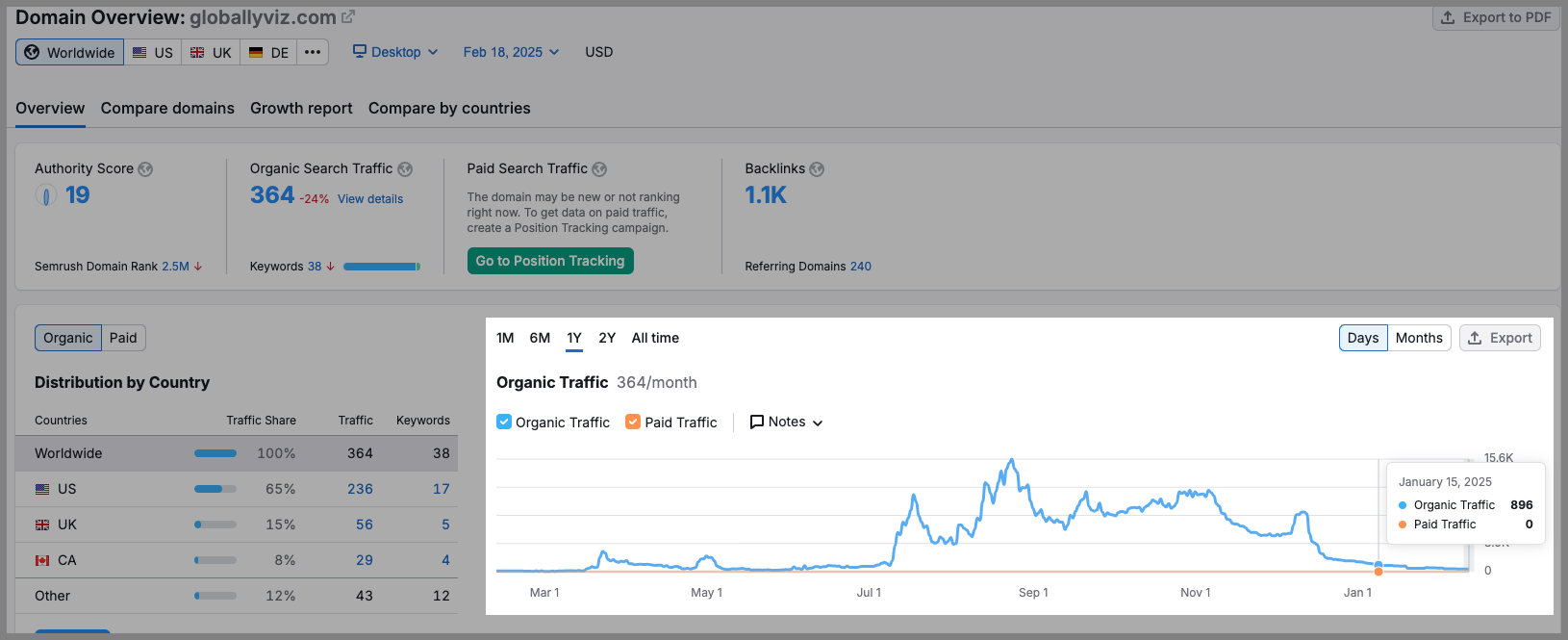Viewport: 1568px width, 640px height.
Task: Click the US flag icon in table
Action: [x=42, y=489]
